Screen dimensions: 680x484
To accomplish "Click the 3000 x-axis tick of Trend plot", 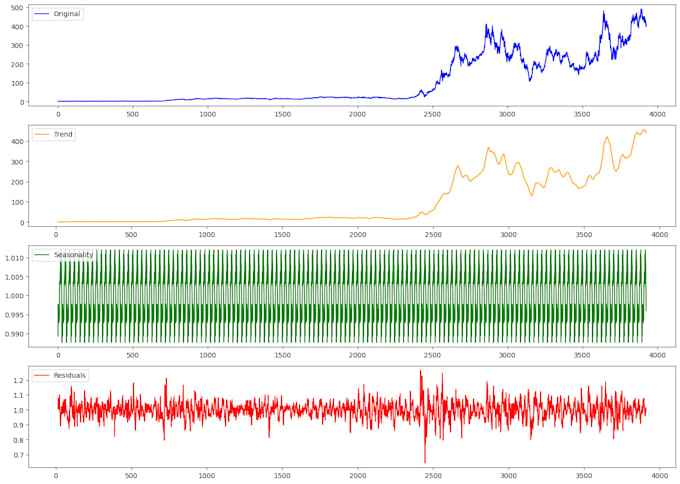I will point(508,235).
